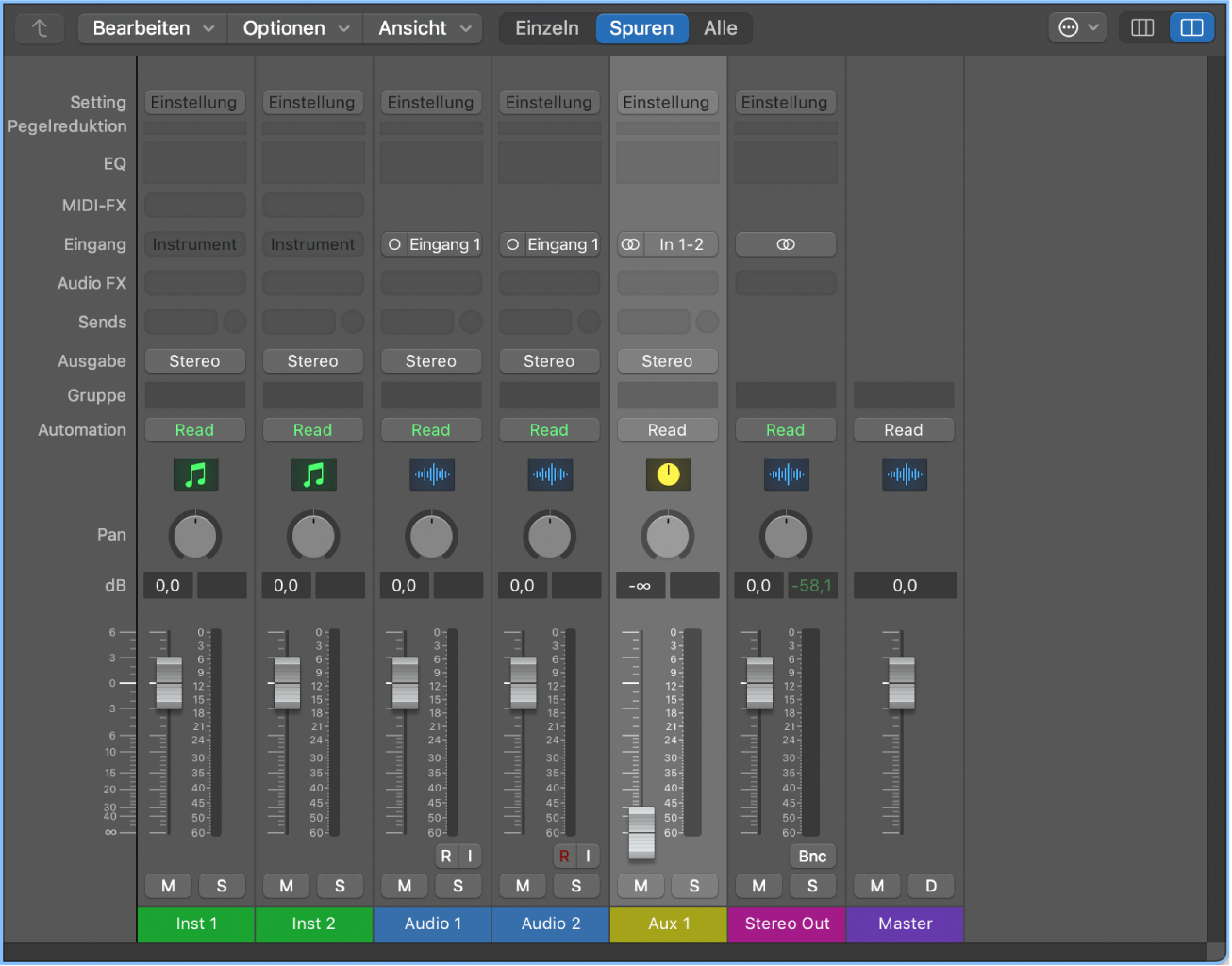This screenshot has width=1232, height=966.
Task: Adjust the Audio 1 pan knob
Action: click(x=431, y=537)
